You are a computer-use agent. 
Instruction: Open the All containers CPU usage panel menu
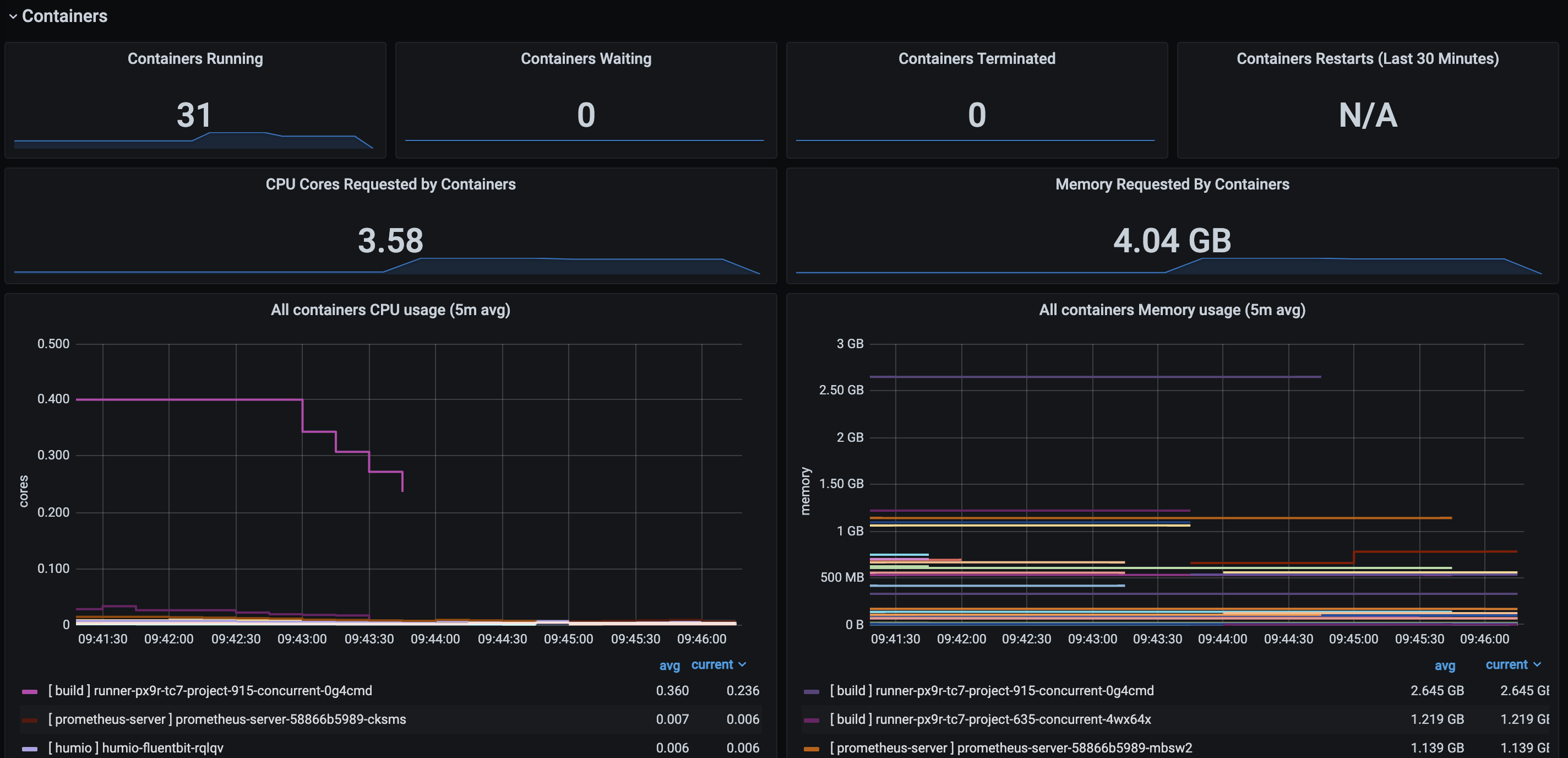(390, 310)
